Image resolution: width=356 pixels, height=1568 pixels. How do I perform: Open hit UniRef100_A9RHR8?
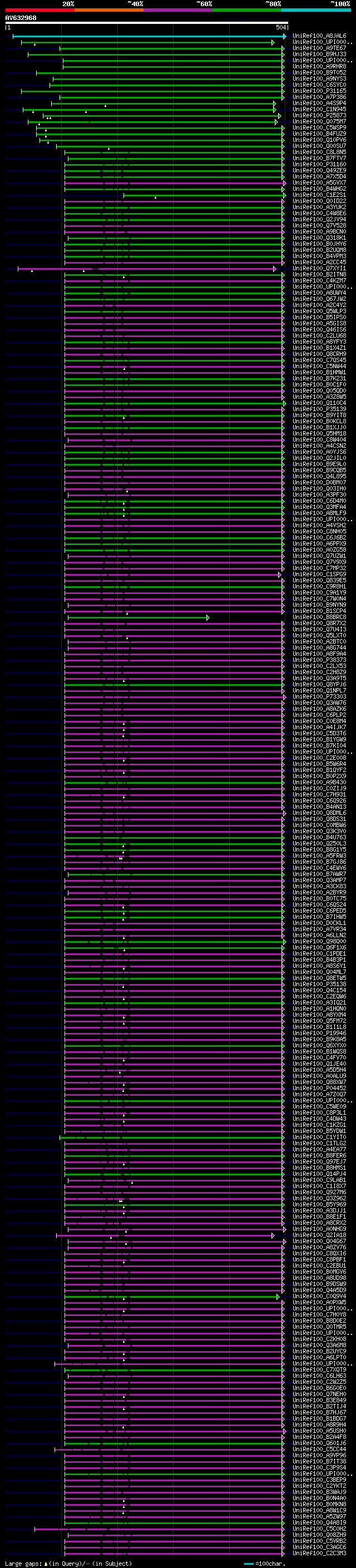tap(319, 66)
